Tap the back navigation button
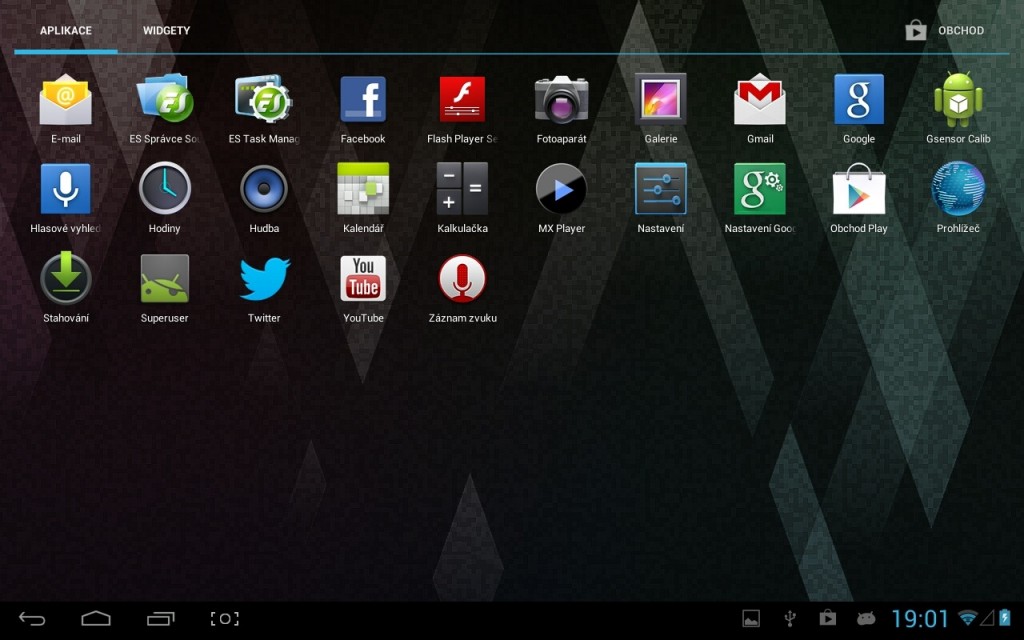This screenshot has height=640, width=1024. [32, 618]
